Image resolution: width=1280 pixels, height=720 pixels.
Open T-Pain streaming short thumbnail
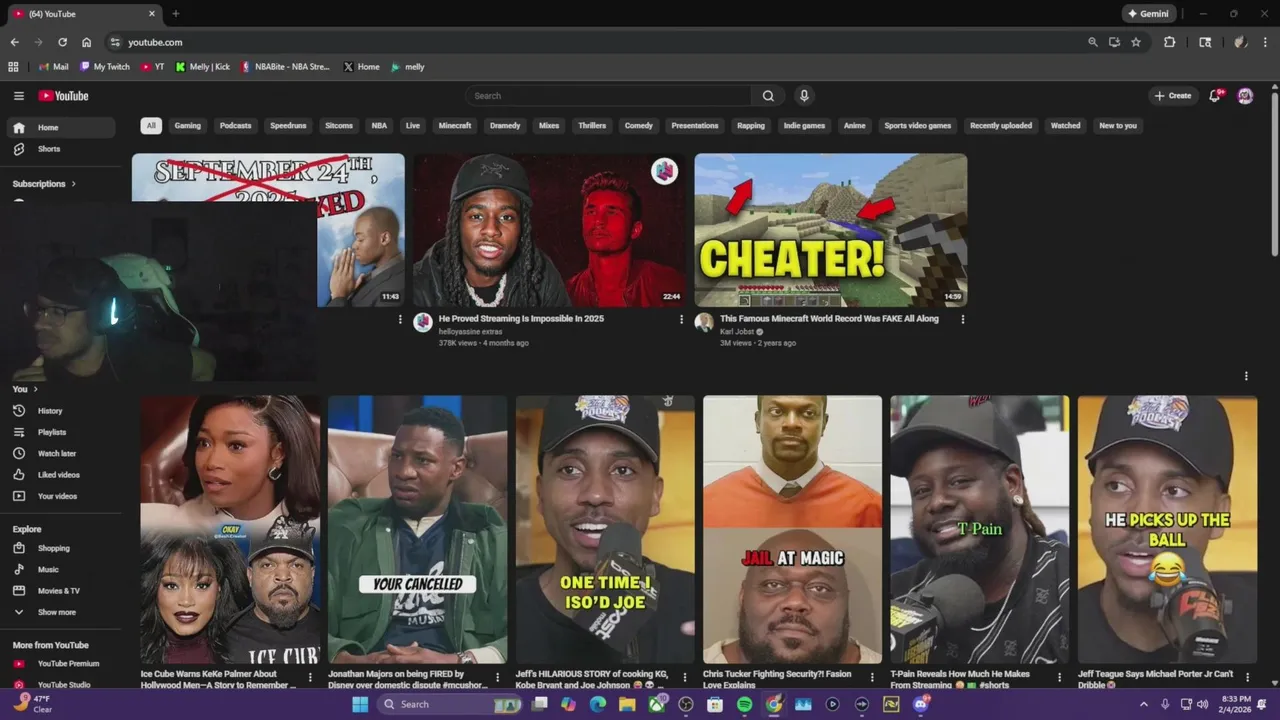coord(980,530)
